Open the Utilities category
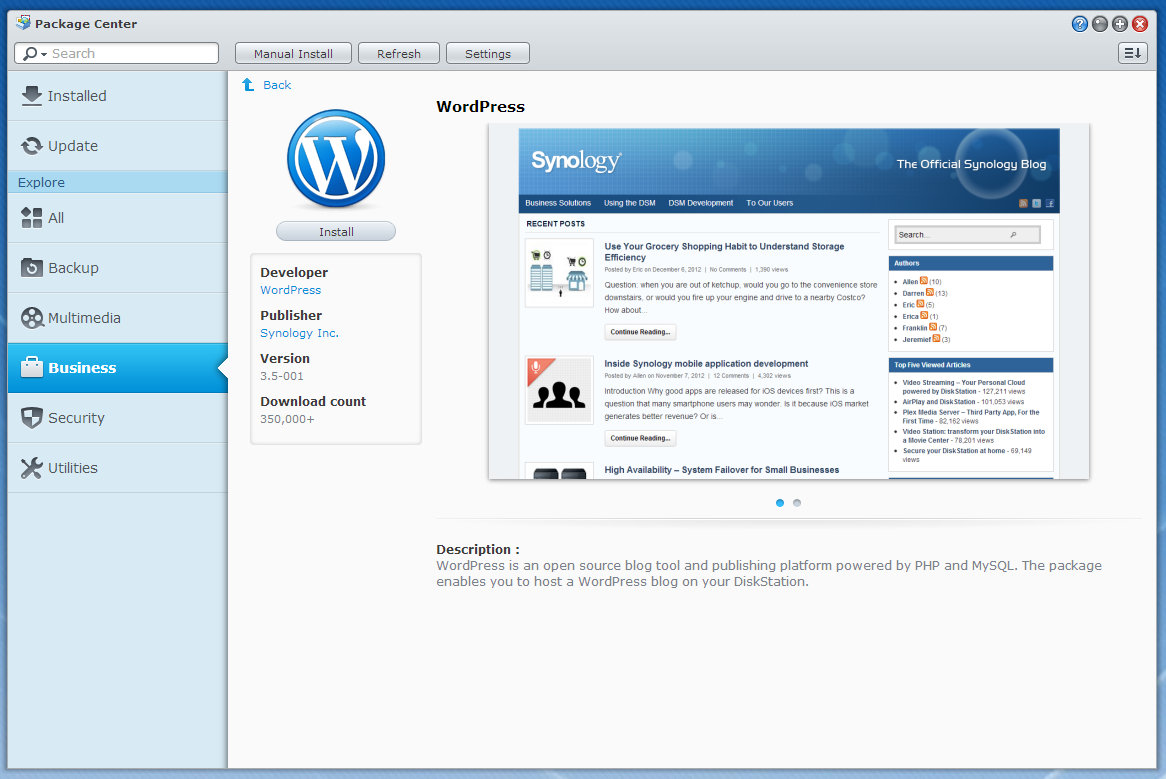1166x779 pixels. 117,468
